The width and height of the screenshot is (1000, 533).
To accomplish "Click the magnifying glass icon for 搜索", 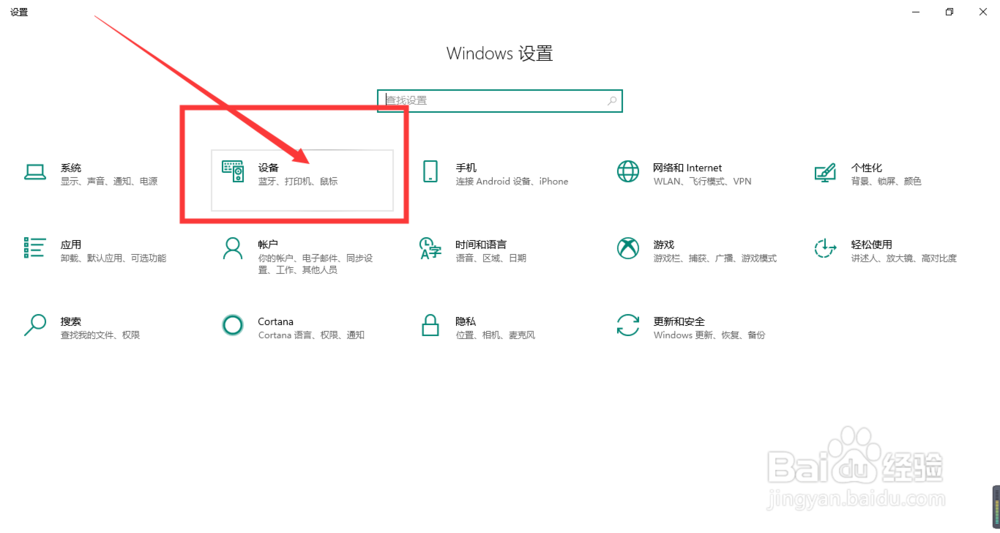I will tap(35, 325).
